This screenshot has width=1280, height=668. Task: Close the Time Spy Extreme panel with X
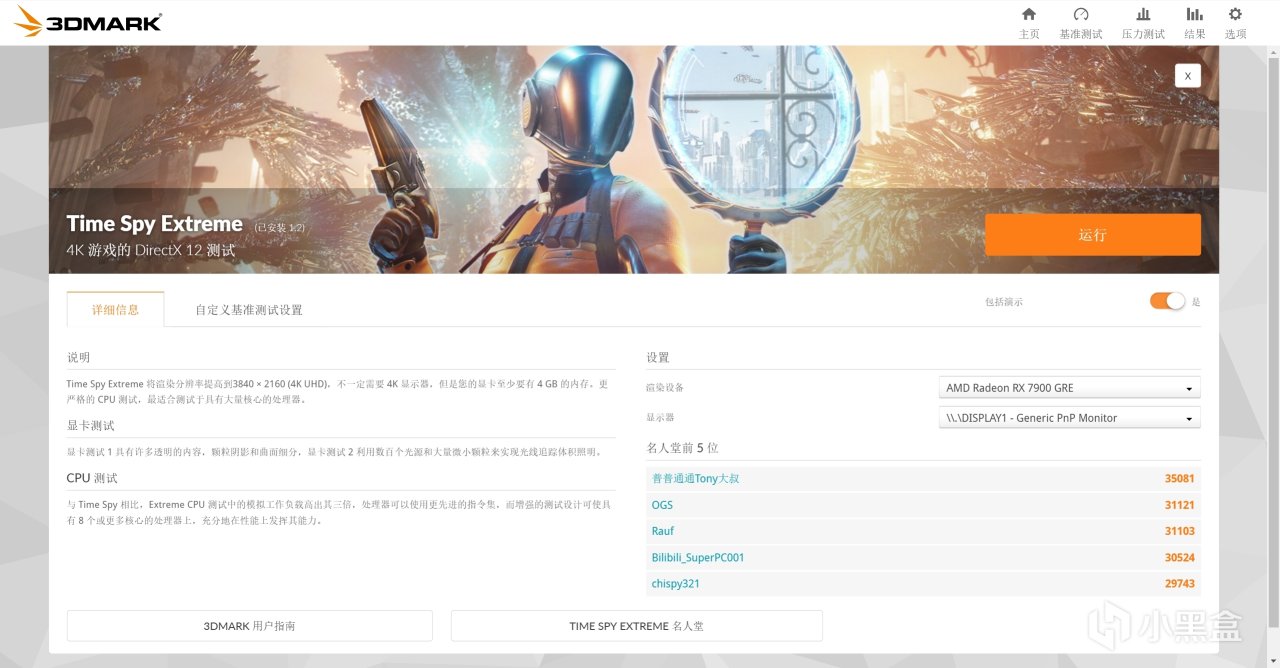pyautogui.click(x=1187, y=75)
